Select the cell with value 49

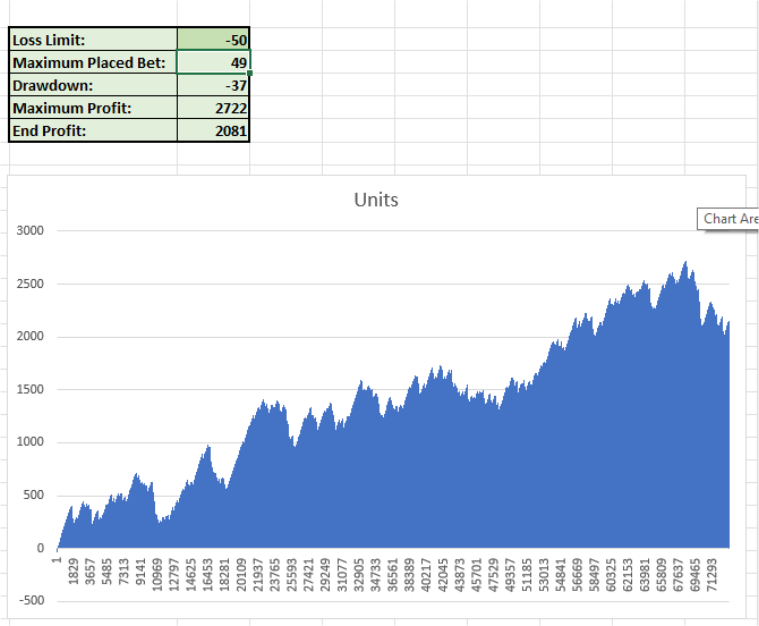(213, 63)
